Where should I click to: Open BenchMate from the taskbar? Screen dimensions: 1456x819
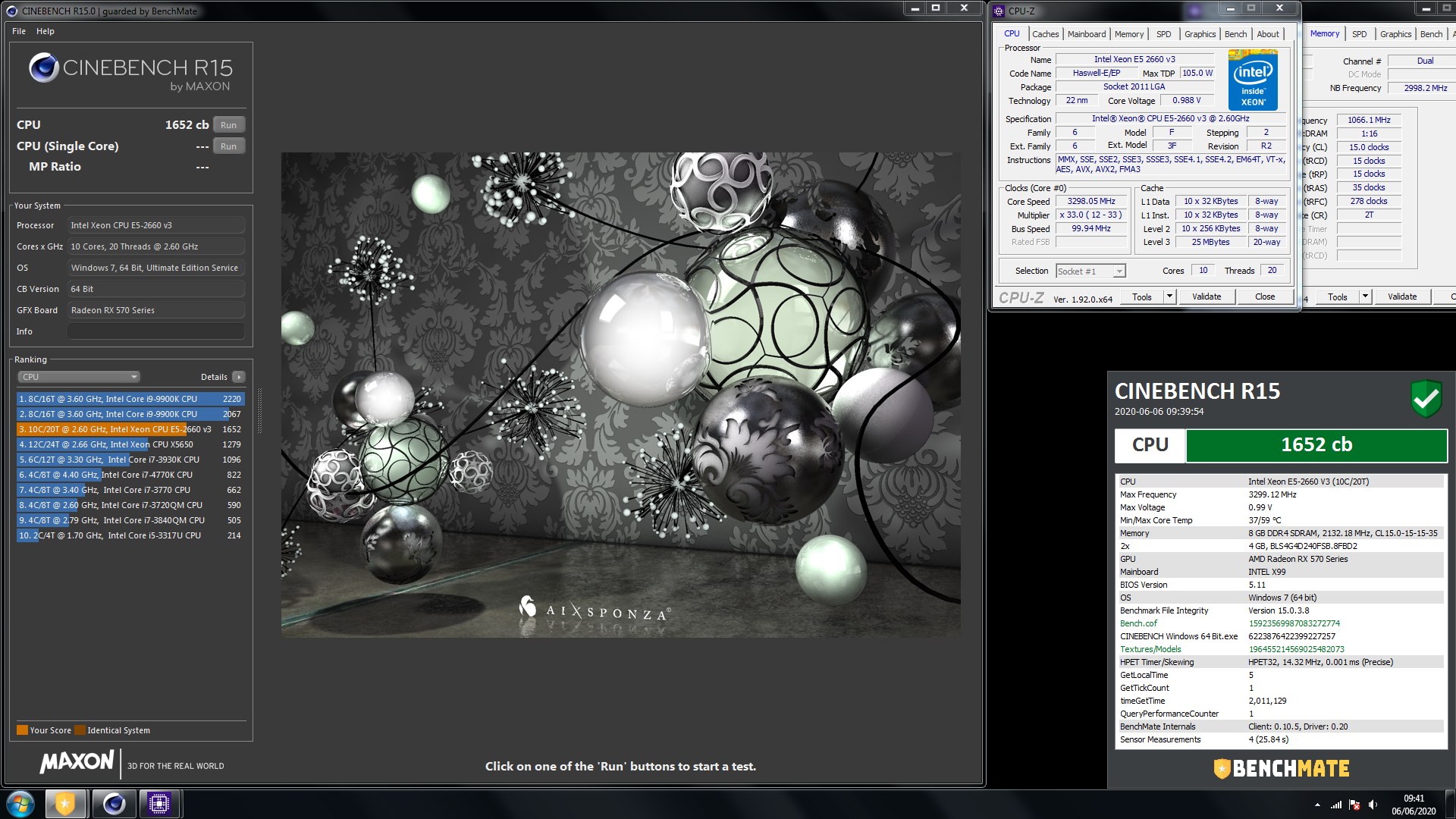(x=64, y=804)
